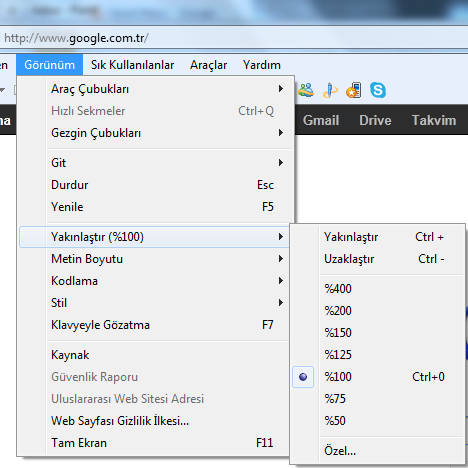The image size is (468, 468).
Task: Click the Gmail link
Action: 321,120
